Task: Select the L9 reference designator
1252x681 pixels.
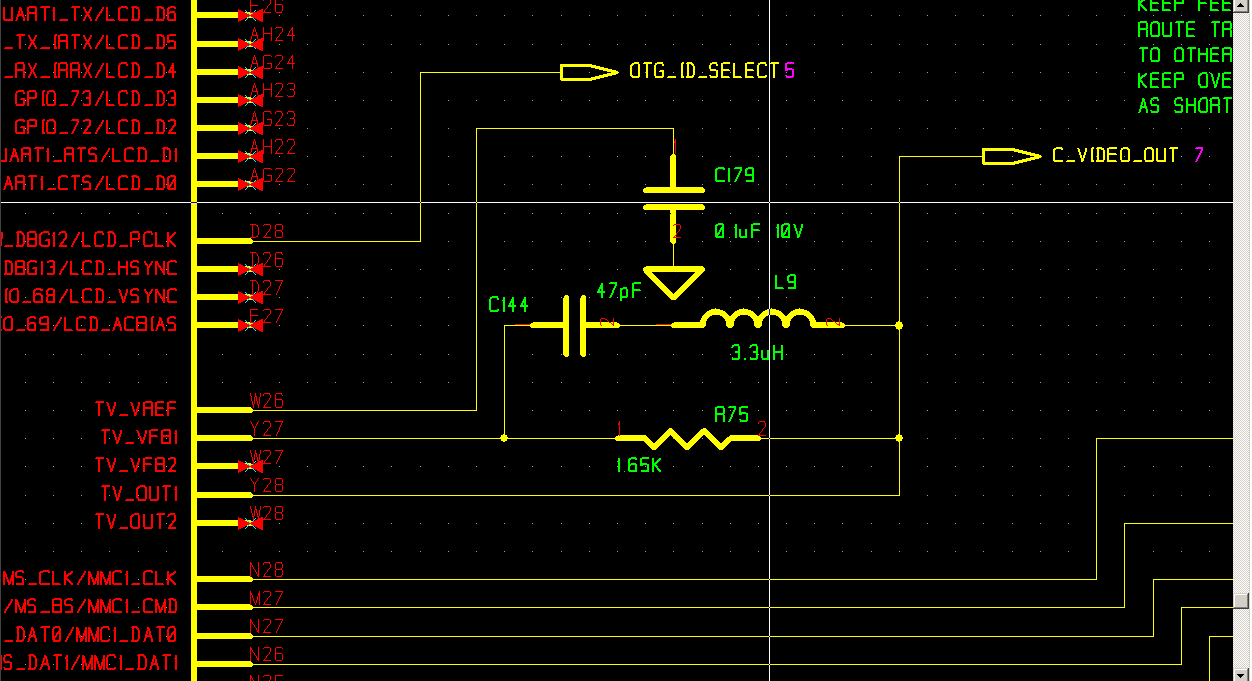Action: (x=785, y=283)
